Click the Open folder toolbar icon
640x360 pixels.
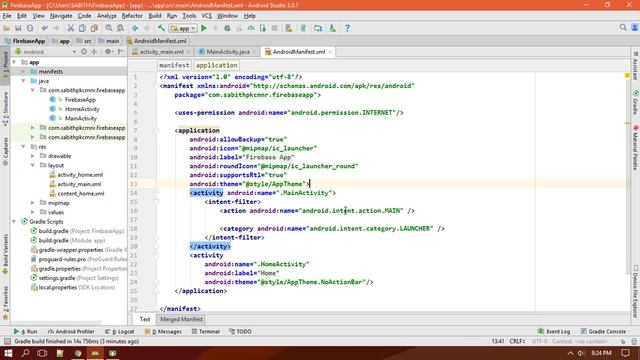click(7, 28)
